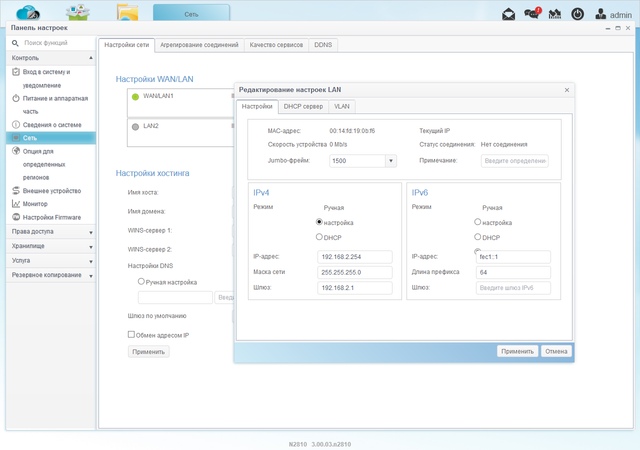Switch to DDNS tab

323,45
